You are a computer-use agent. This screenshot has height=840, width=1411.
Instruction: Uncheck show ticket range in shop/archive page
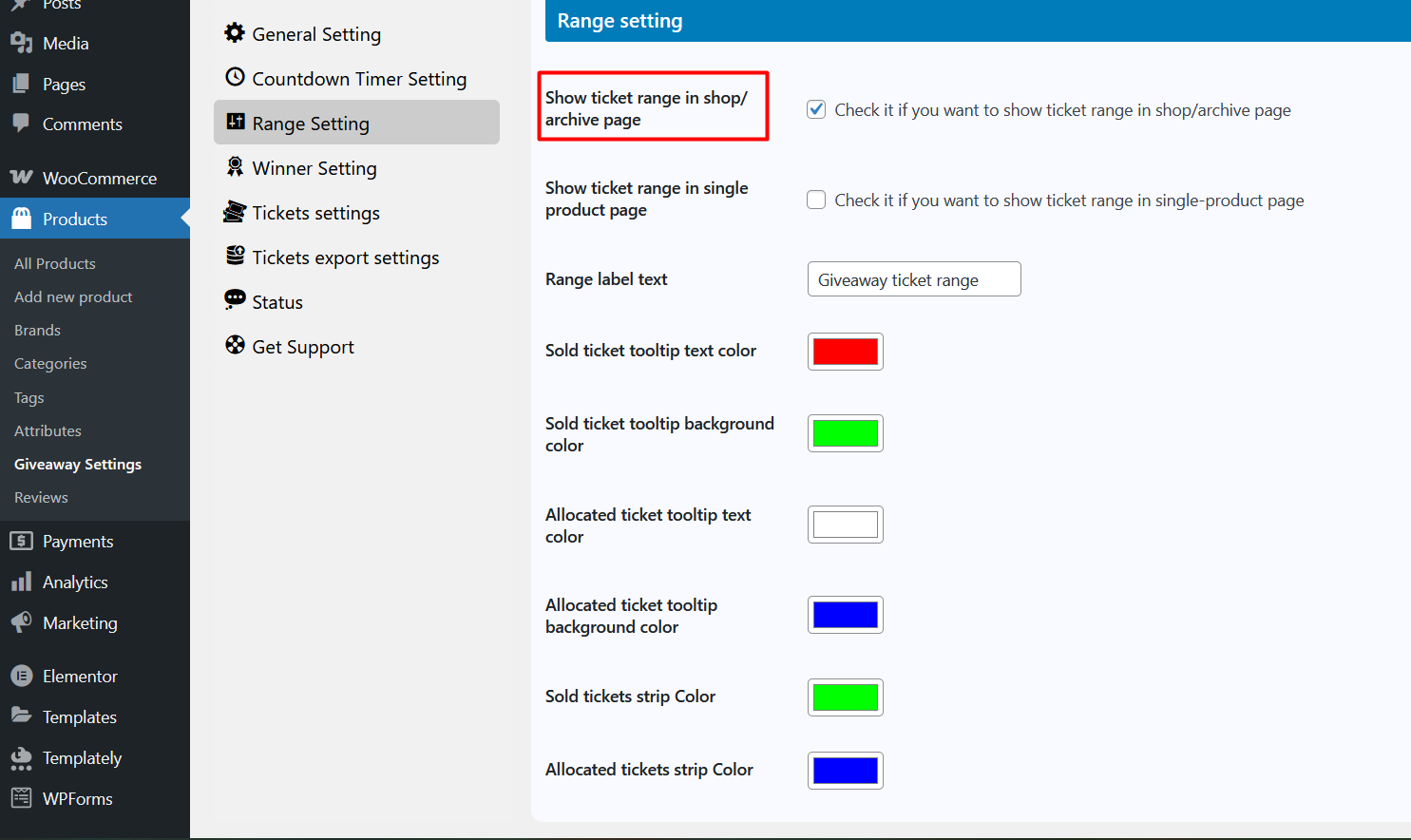pyautogui.click(x=816, y=109)
